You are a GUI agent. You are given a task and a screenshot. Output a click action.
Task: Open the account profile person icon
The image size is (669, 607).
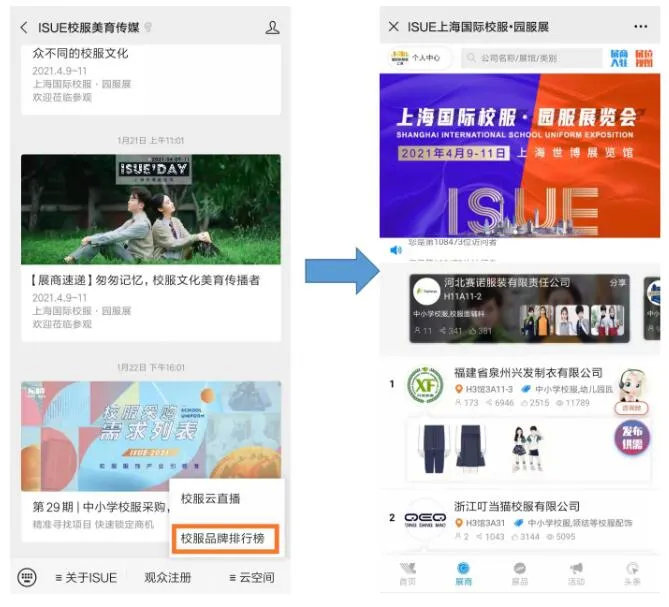tap(272, 28)
